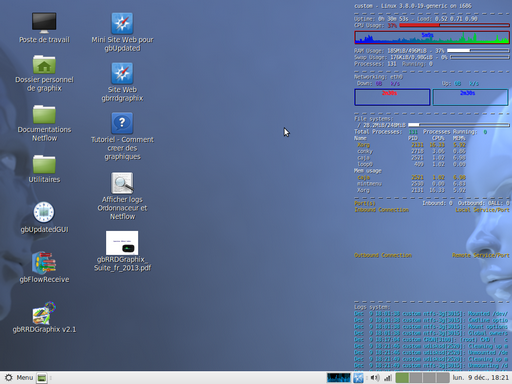Open gbRRDGraphix_Suite_fr_2013.pdf file thumbnail
The image size is (512, 384).
[122, 243]
